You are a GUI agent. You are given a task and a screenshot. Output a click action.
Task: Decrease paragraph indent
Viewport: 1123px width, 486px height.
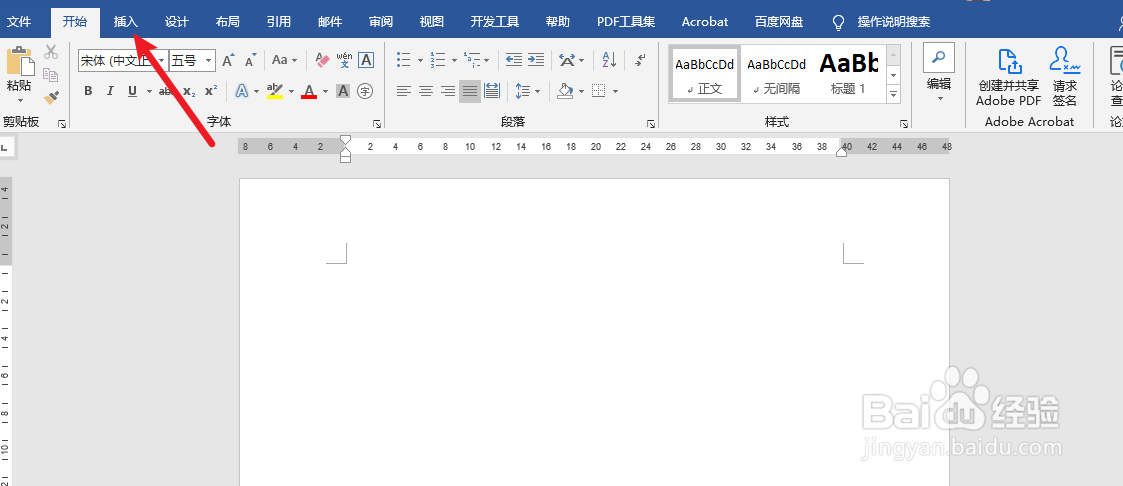point(514,60)
